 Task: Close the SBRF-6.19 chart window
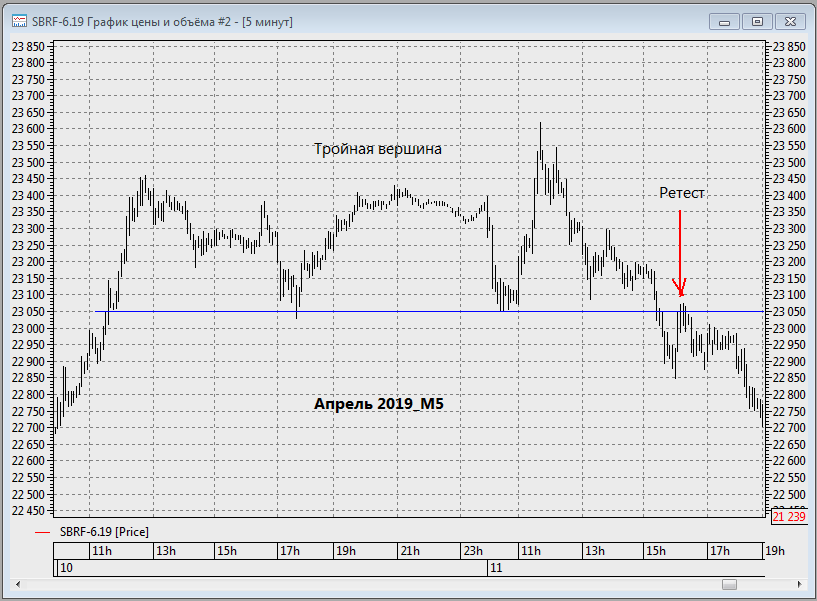[790, 22]
